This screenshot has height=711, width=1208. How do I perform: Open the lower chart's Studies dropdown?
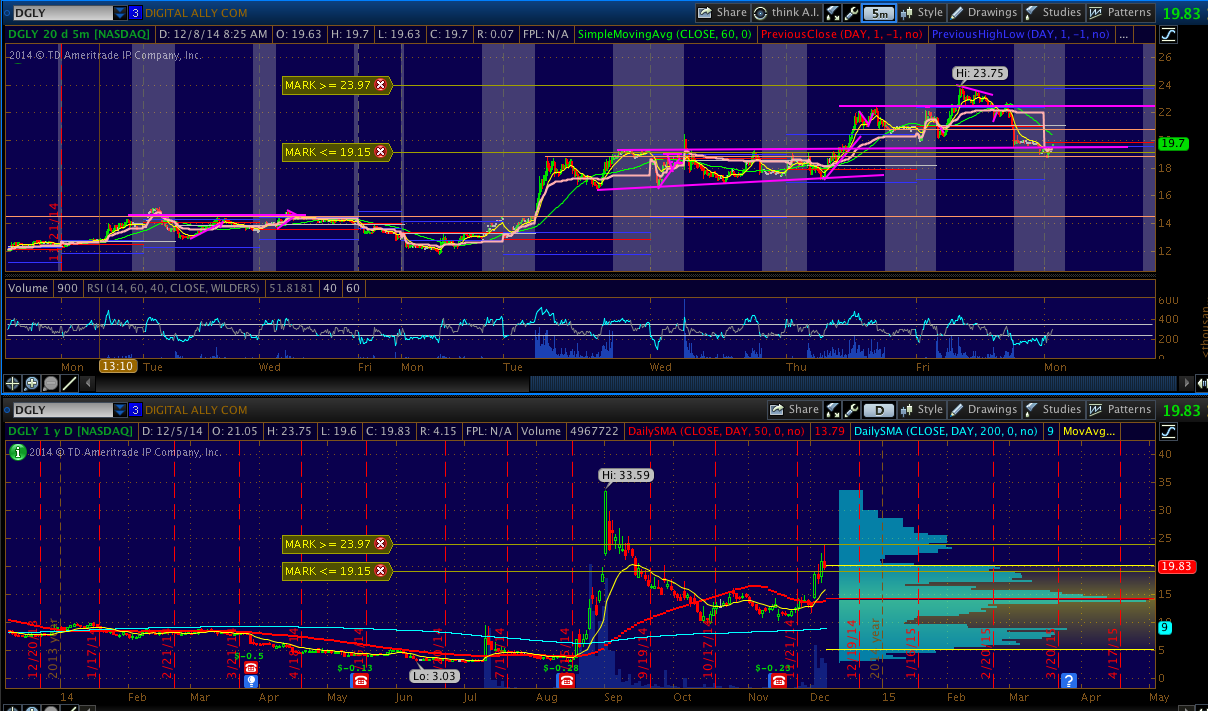(x=1052, y=410)
